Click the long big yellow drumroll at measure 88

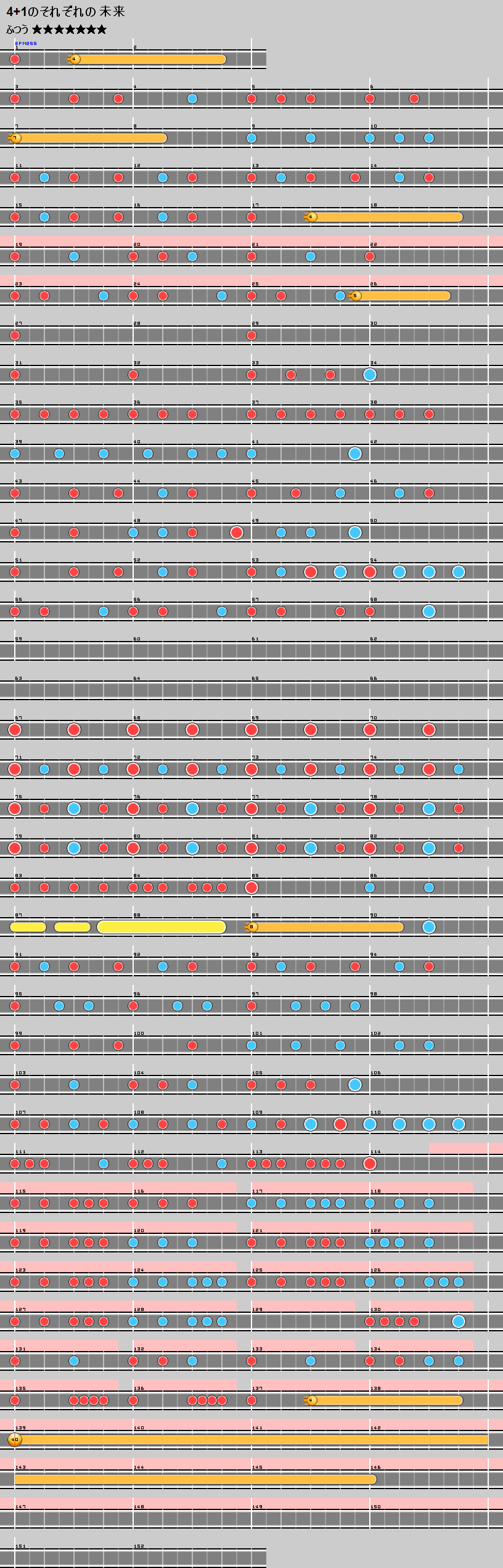coord(162,927)
